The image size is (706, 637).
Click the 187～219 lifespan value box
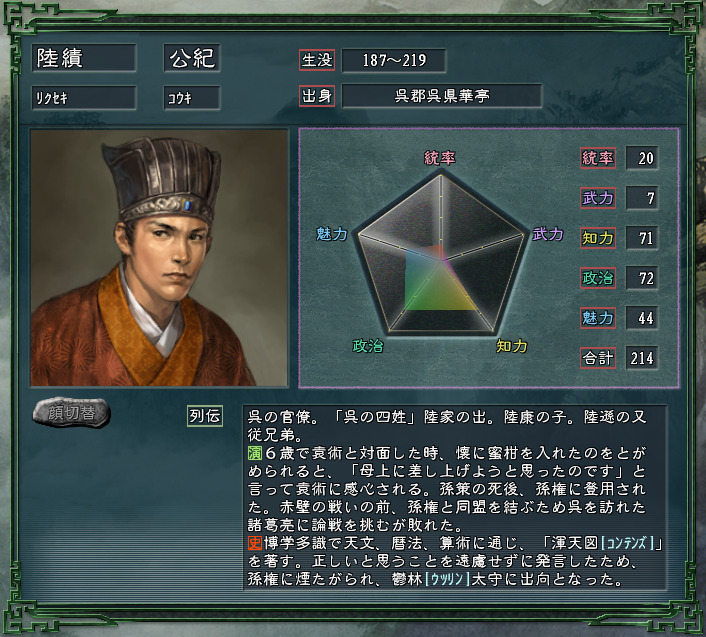pyautogui.click(x=394, y=60)
